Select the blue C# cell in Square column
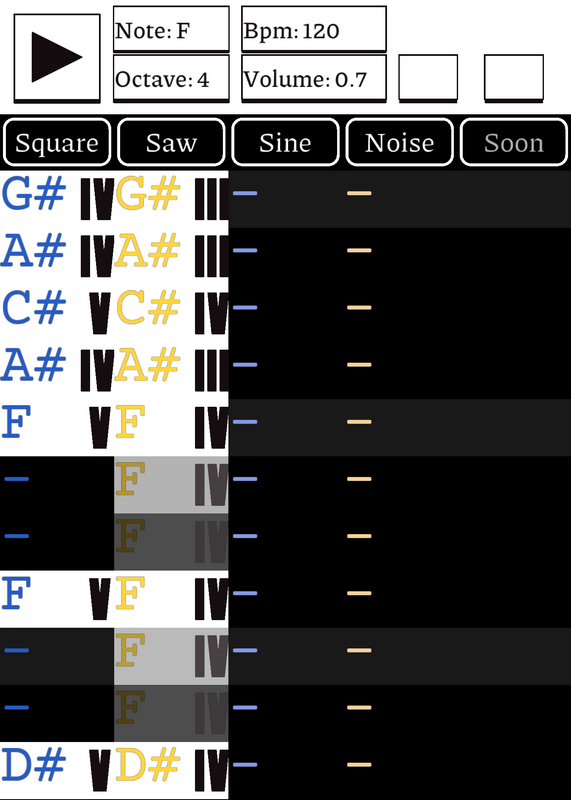This screenshot has height=800, width=571. coord(57,313)
